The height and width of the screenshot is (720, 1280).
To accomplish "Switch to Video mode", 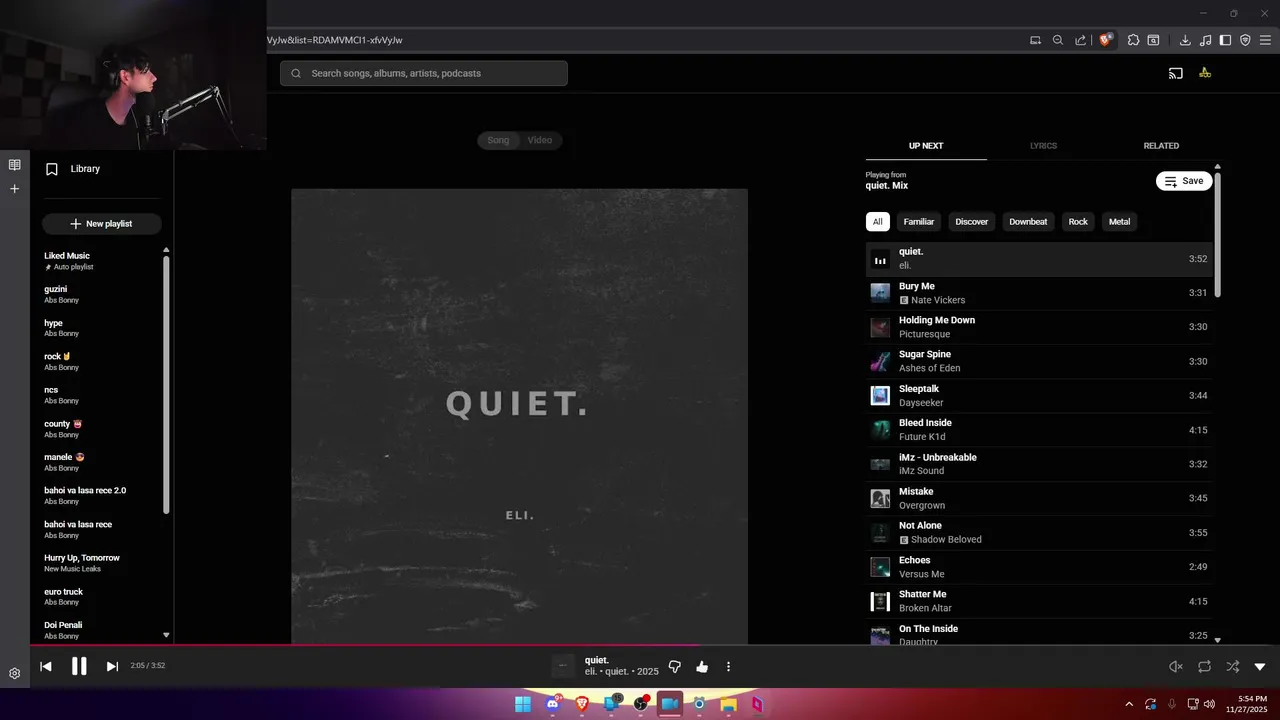I will click(540, 140).
